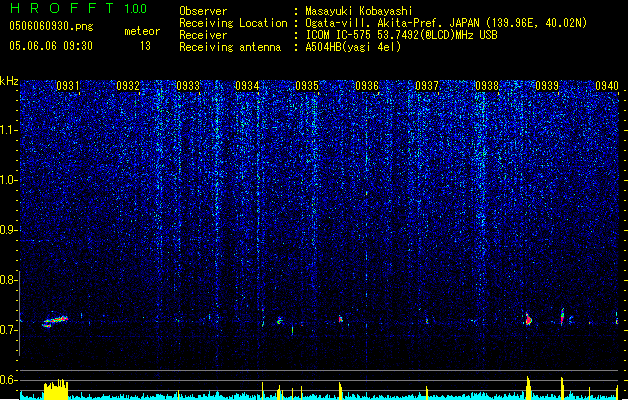Click the 0931 time marker
Viewport: 629px width, 400px height.
click(68, 86)
